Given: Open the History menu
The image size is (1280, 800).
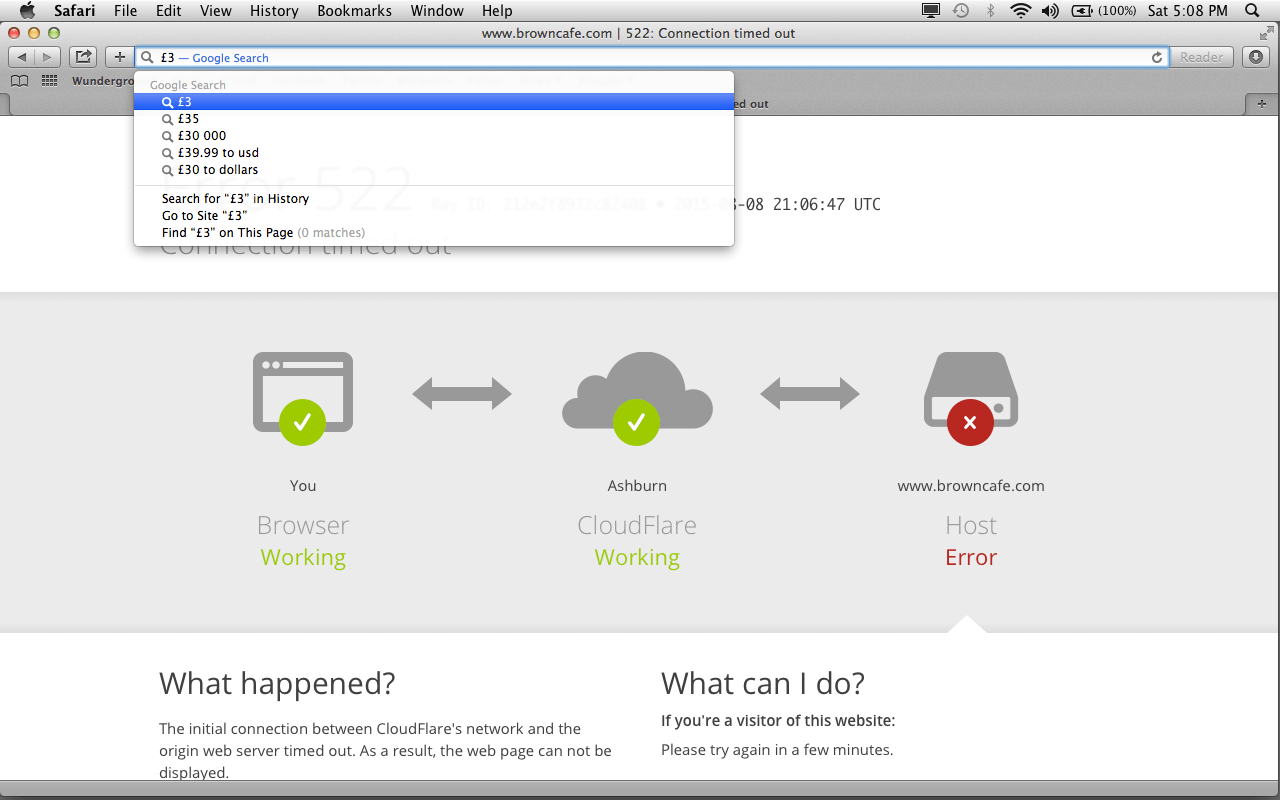Looking at the screenshot, I should pos(274,10).
